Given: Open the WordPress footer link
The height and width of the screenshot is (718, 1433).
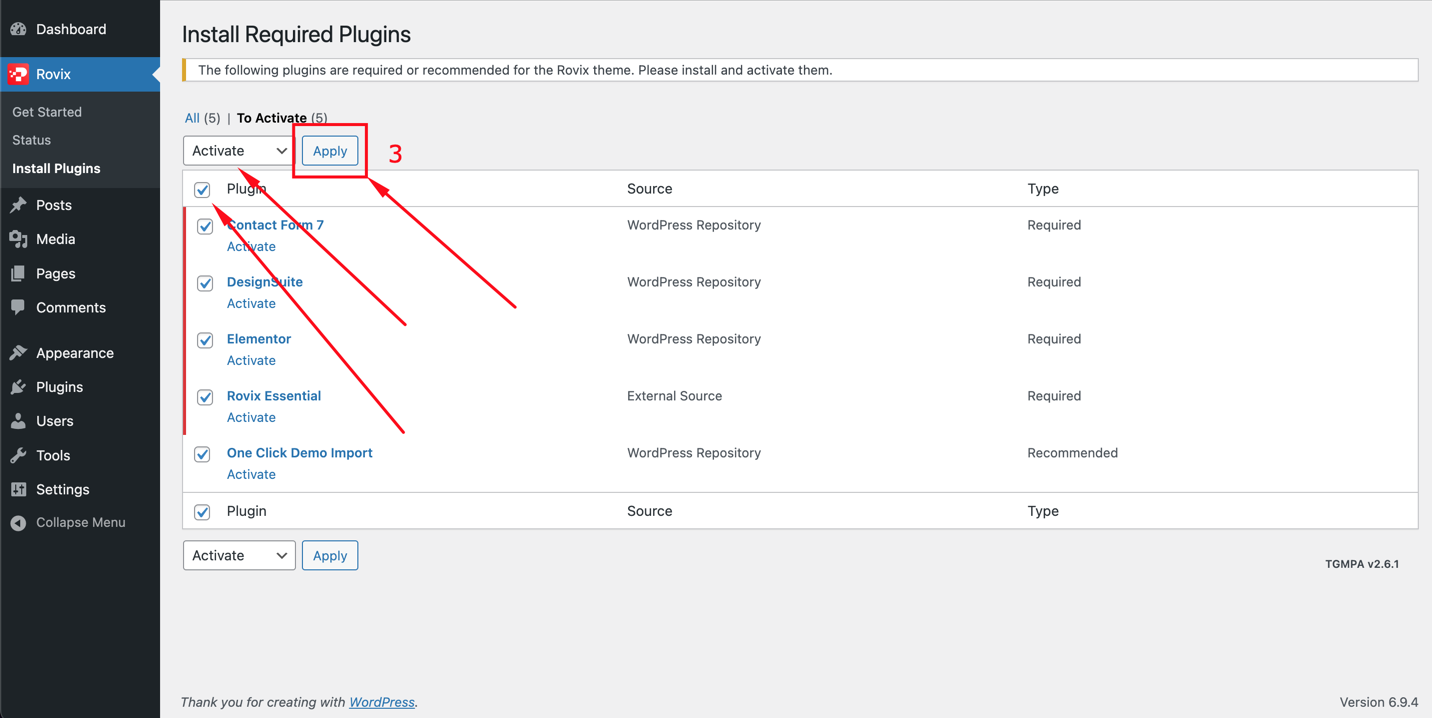Looking at the screenshot, I should (382, 702).
